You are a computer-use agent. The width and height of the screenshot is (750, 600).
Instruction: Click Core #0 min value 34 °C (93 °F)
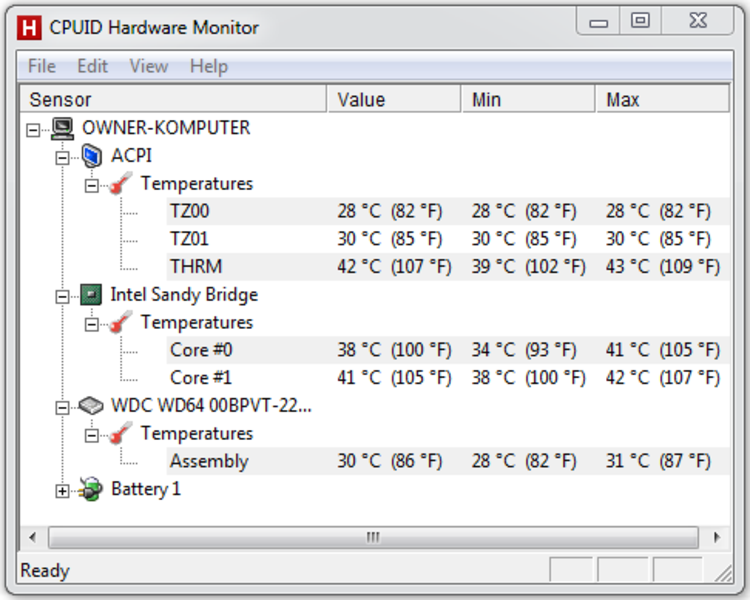pos(524,350)
